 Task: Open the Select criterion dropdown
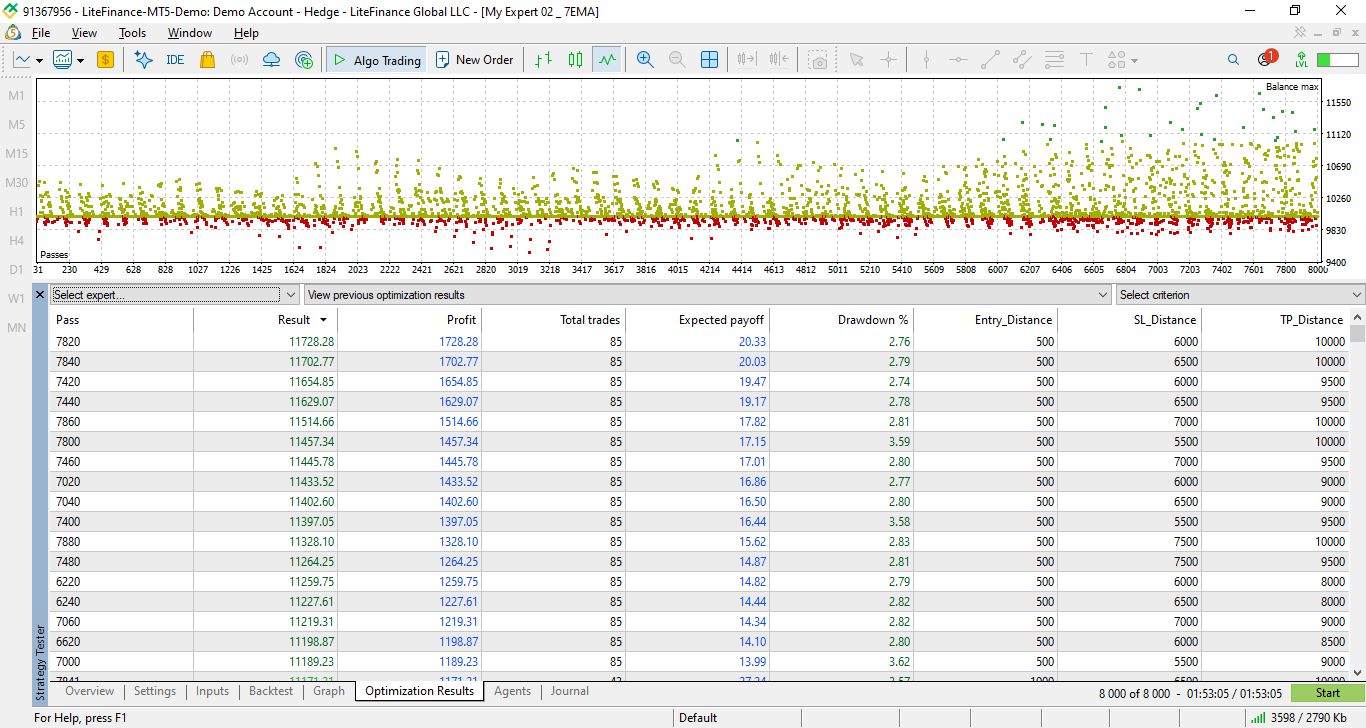[1240, 295]
